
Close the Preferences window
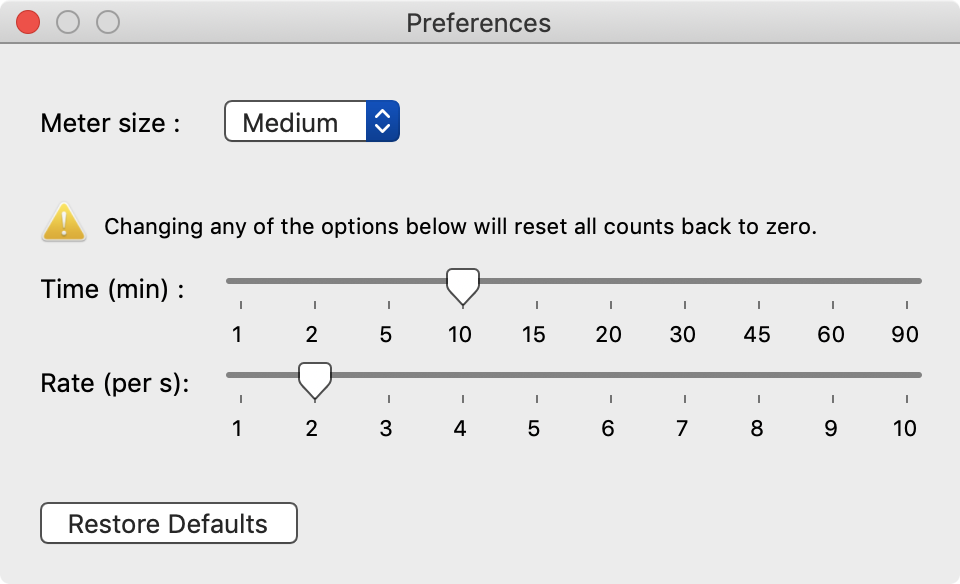coord(29,22)
